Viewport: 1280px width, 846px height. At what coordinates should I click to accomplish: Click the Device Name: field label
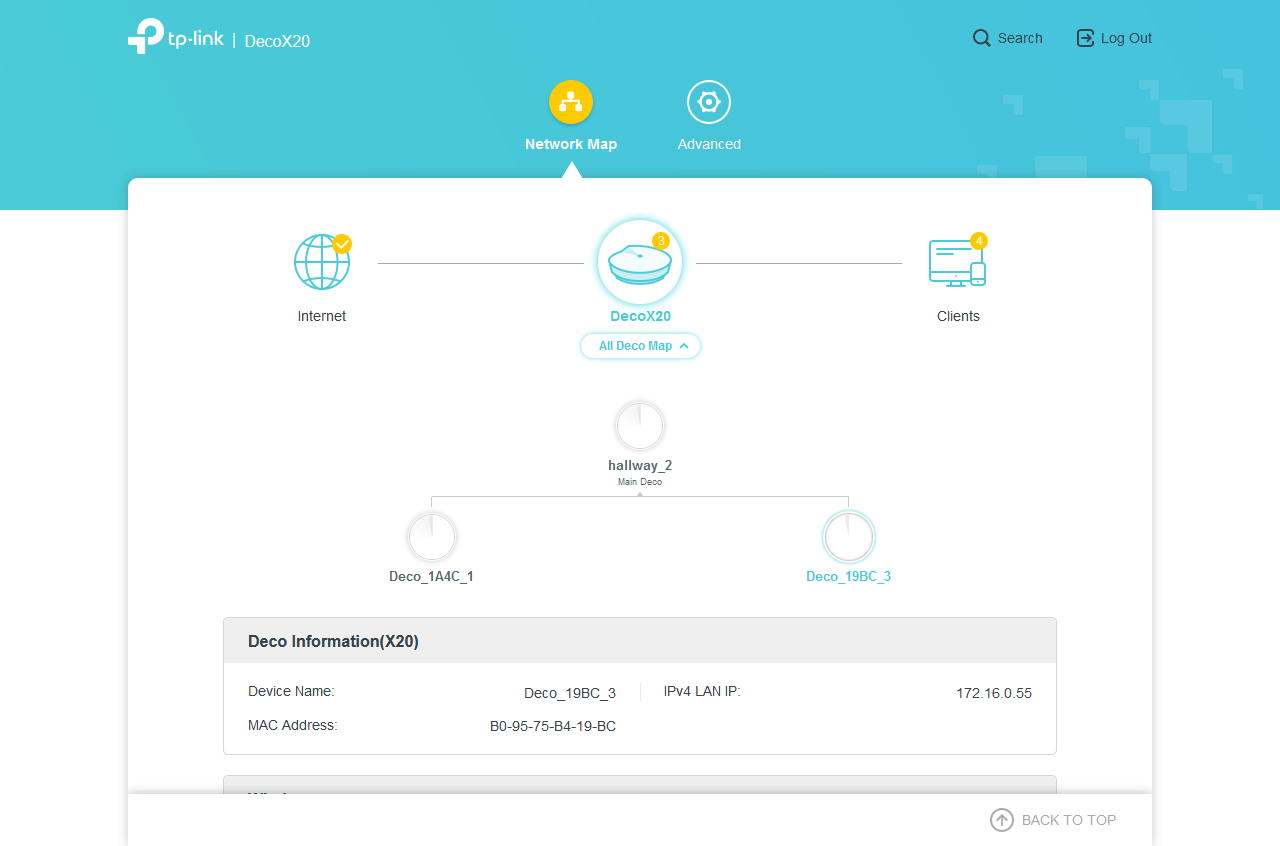click(x=291, y=691)
